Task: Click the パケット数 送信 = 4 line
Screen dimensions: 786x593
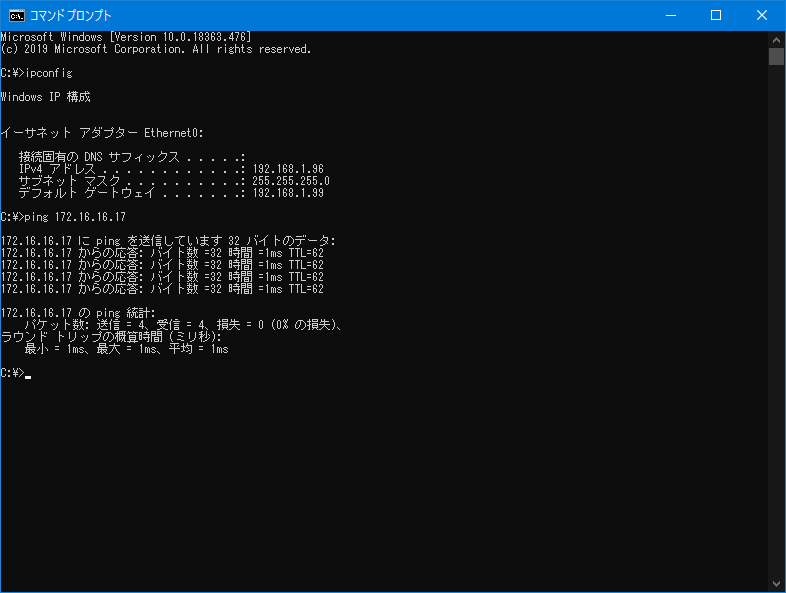Action: [x=183, y=325]
